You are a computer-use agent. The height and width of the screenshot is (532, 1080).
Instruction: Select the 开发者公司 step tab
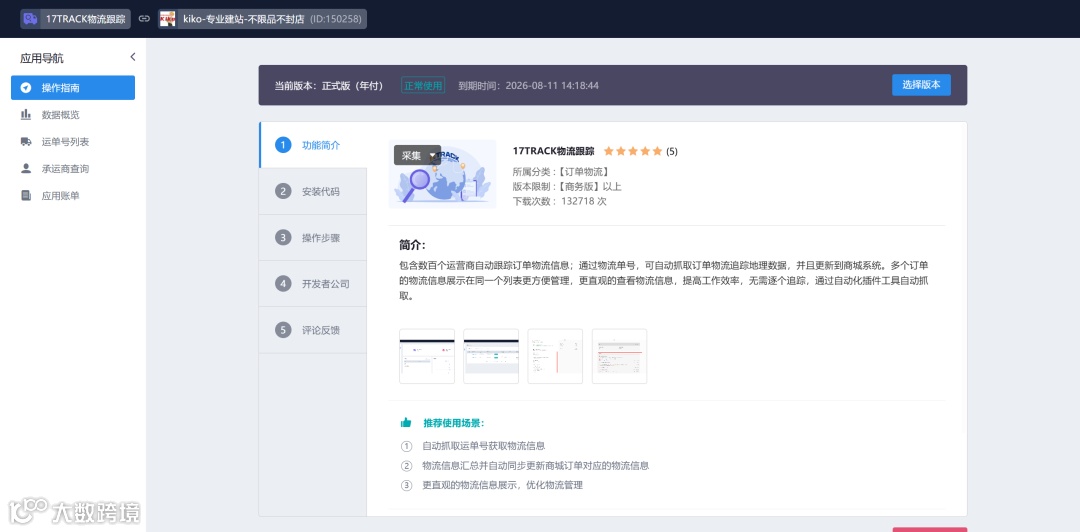point(313,284)
